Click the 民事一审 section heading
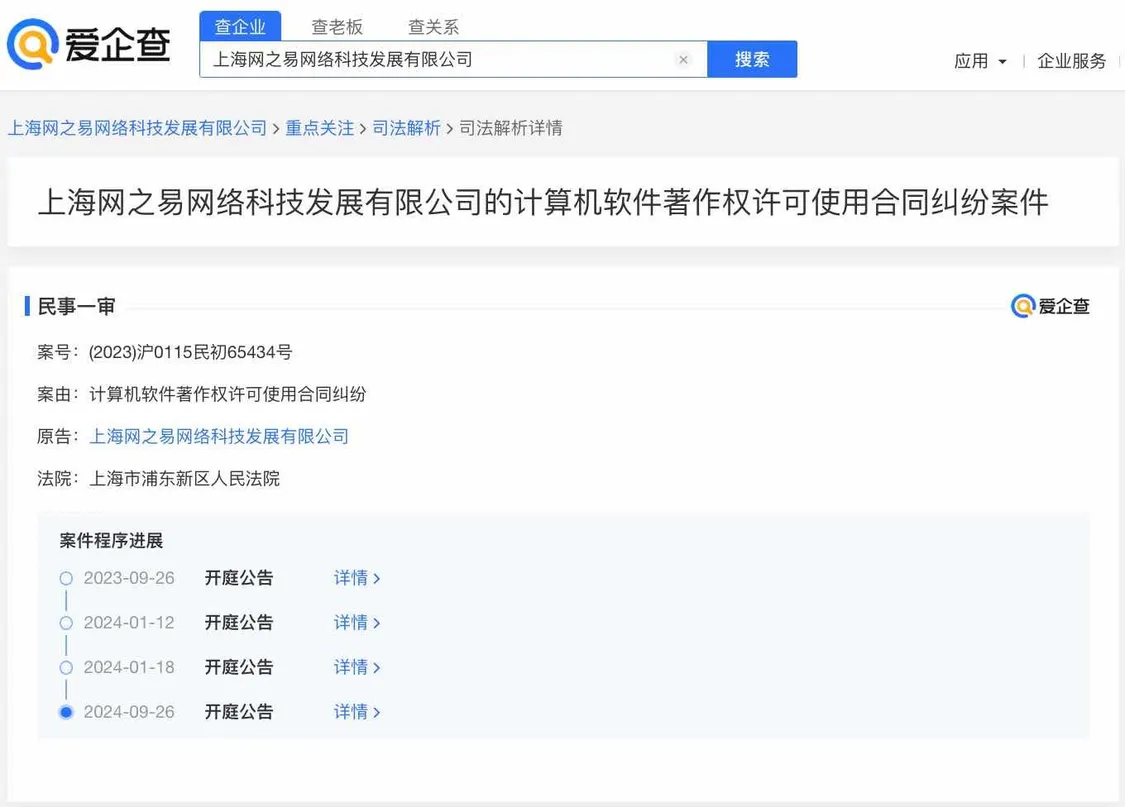Image resolution: width=1125 pixels, height=807 pixels. click(x=76, y=306)
